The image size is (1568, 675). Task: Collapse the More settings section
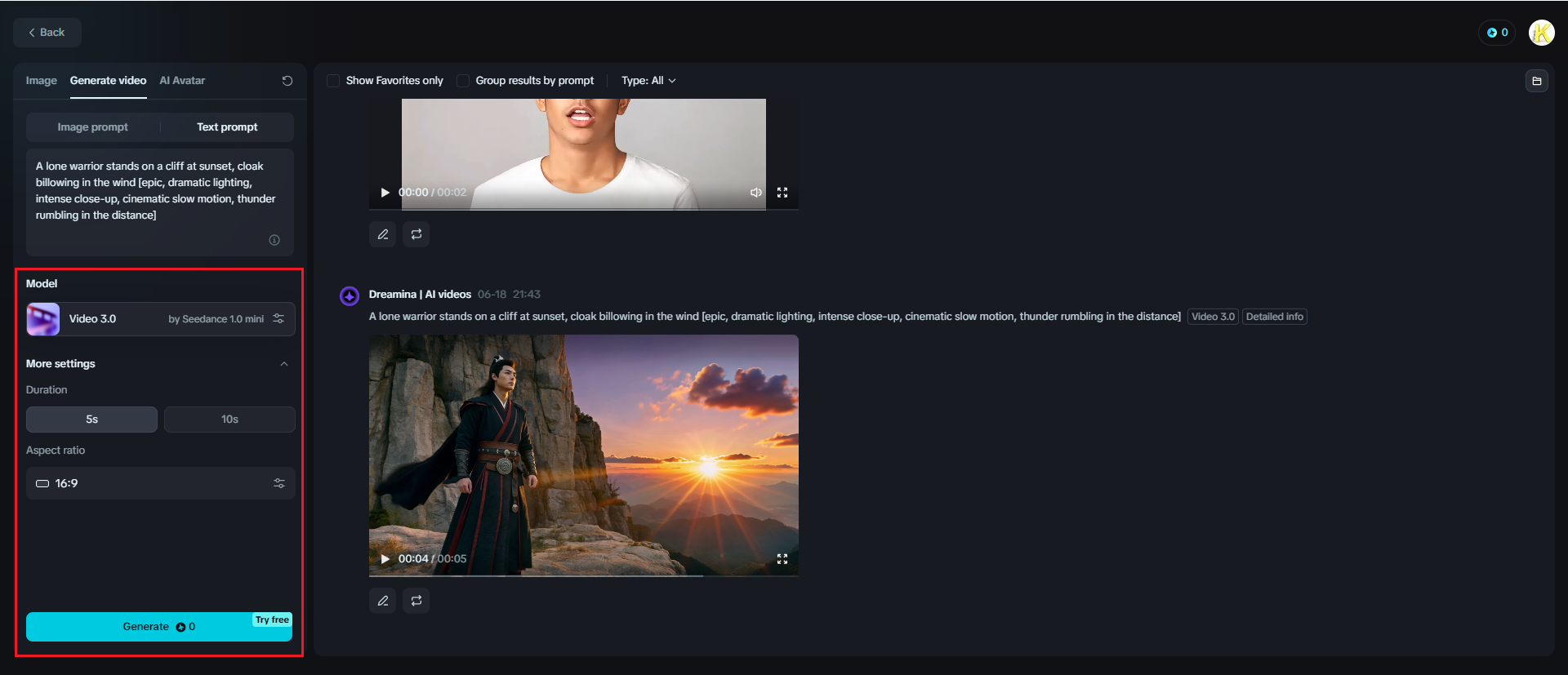point(284,364)
